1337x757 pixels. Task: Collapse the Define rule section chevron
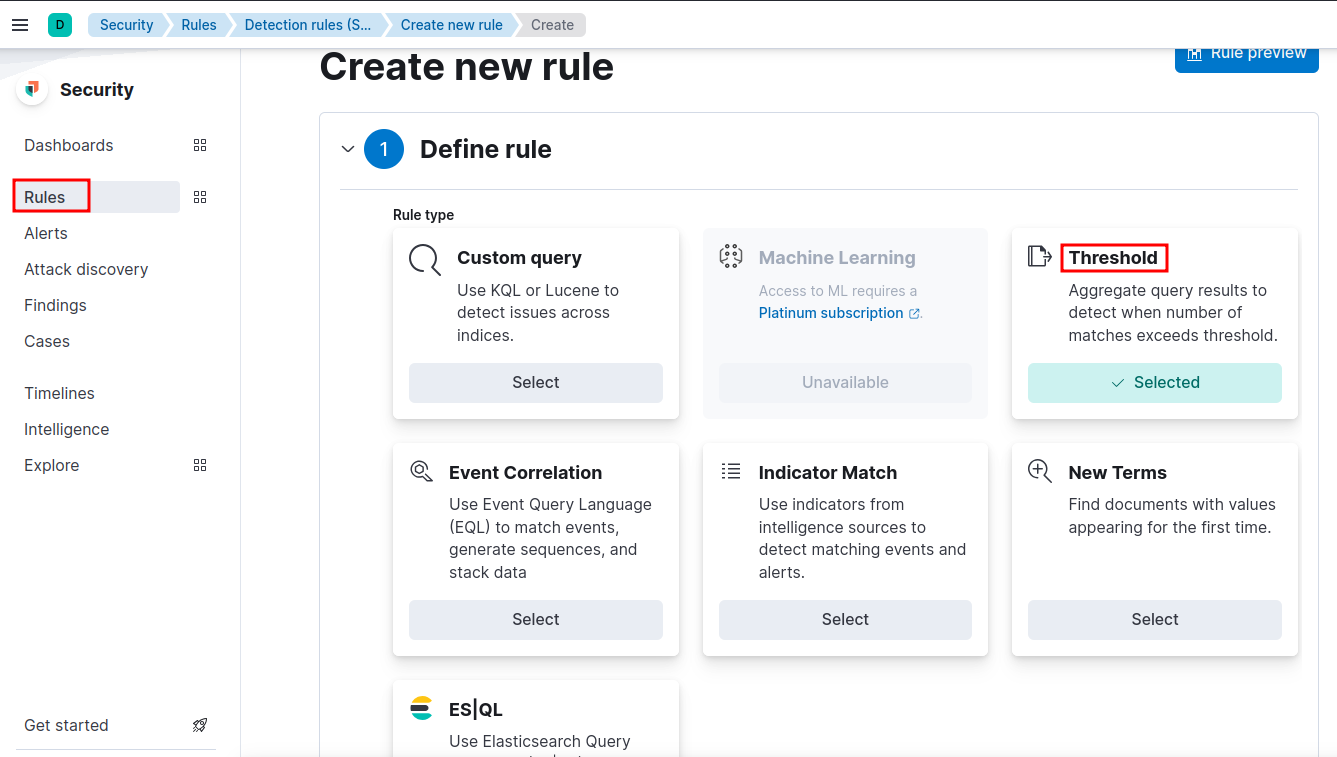[x=348, y=149]
